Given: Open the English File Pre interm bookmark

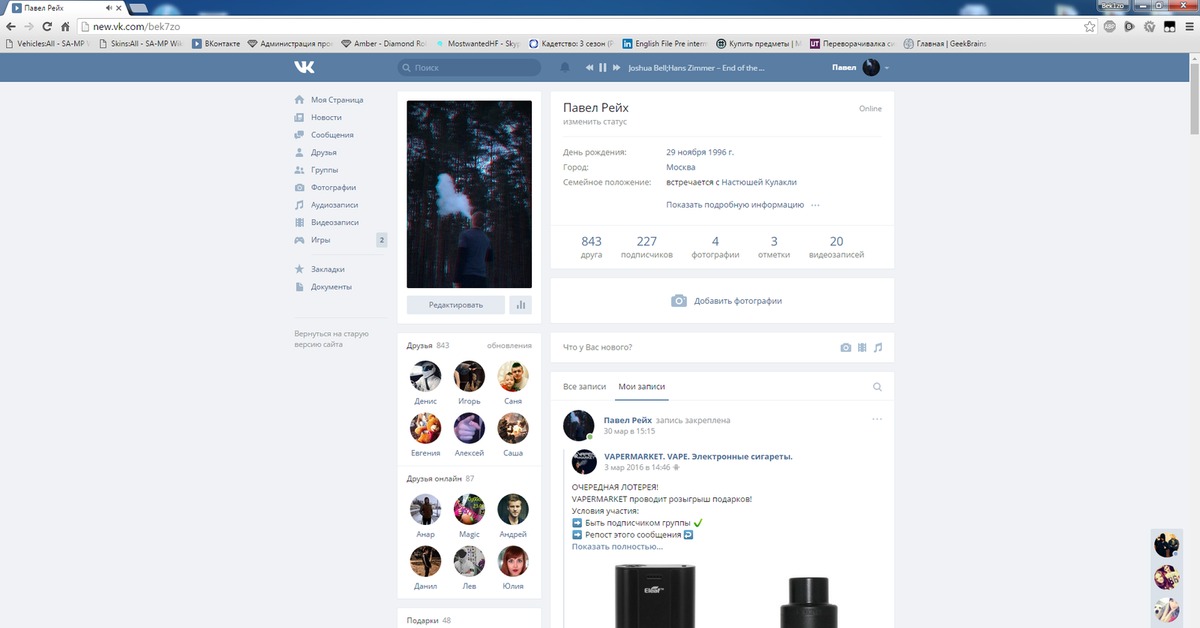Looking at the screenshot, I should tap(665, 44).
